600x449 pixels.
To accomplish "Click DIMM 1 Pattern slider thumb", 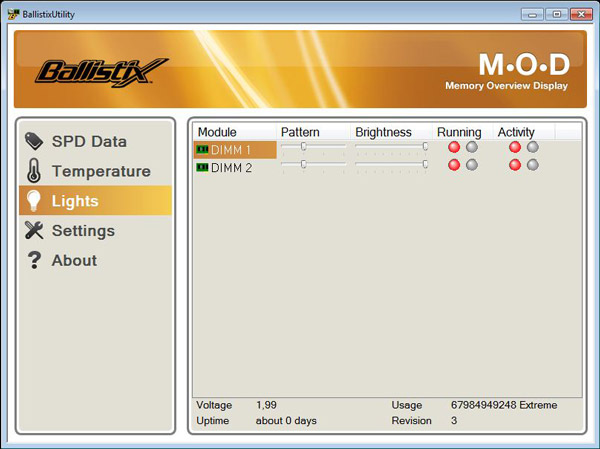I will 303,146.
